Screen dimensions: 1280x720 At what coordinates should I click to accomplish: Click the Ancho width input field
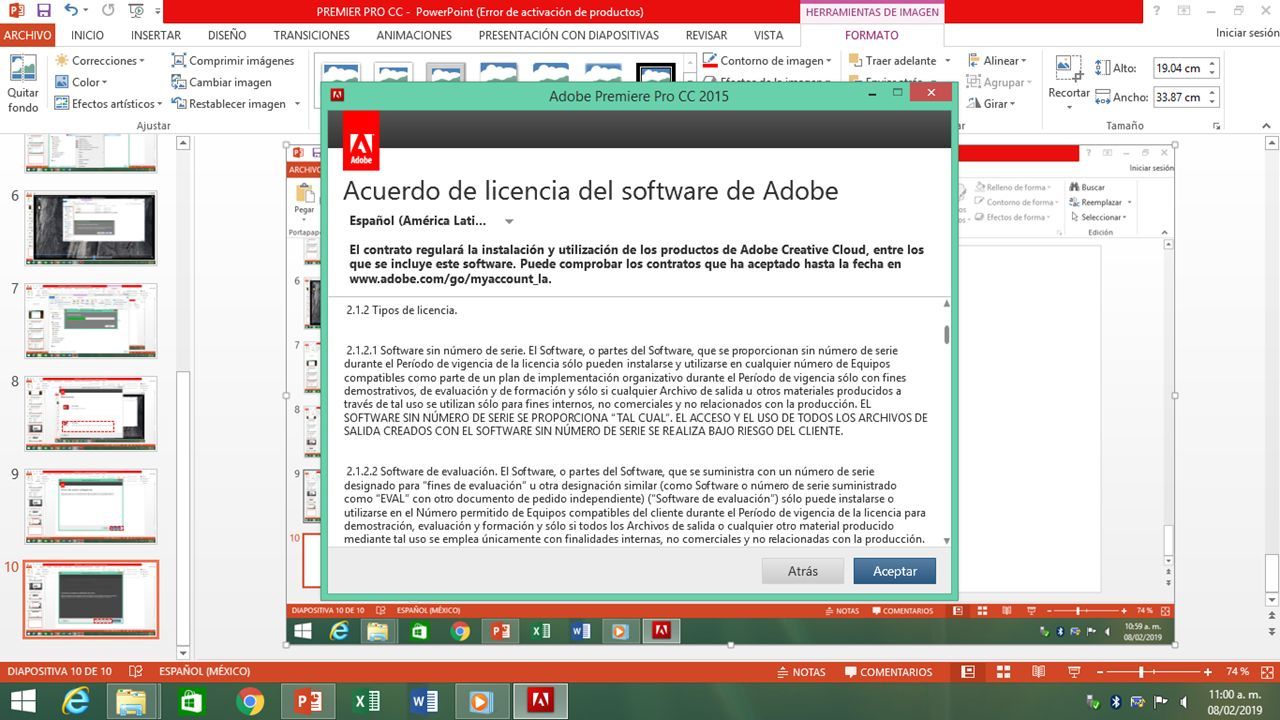pyautogui.click(x=1179, y=97)
